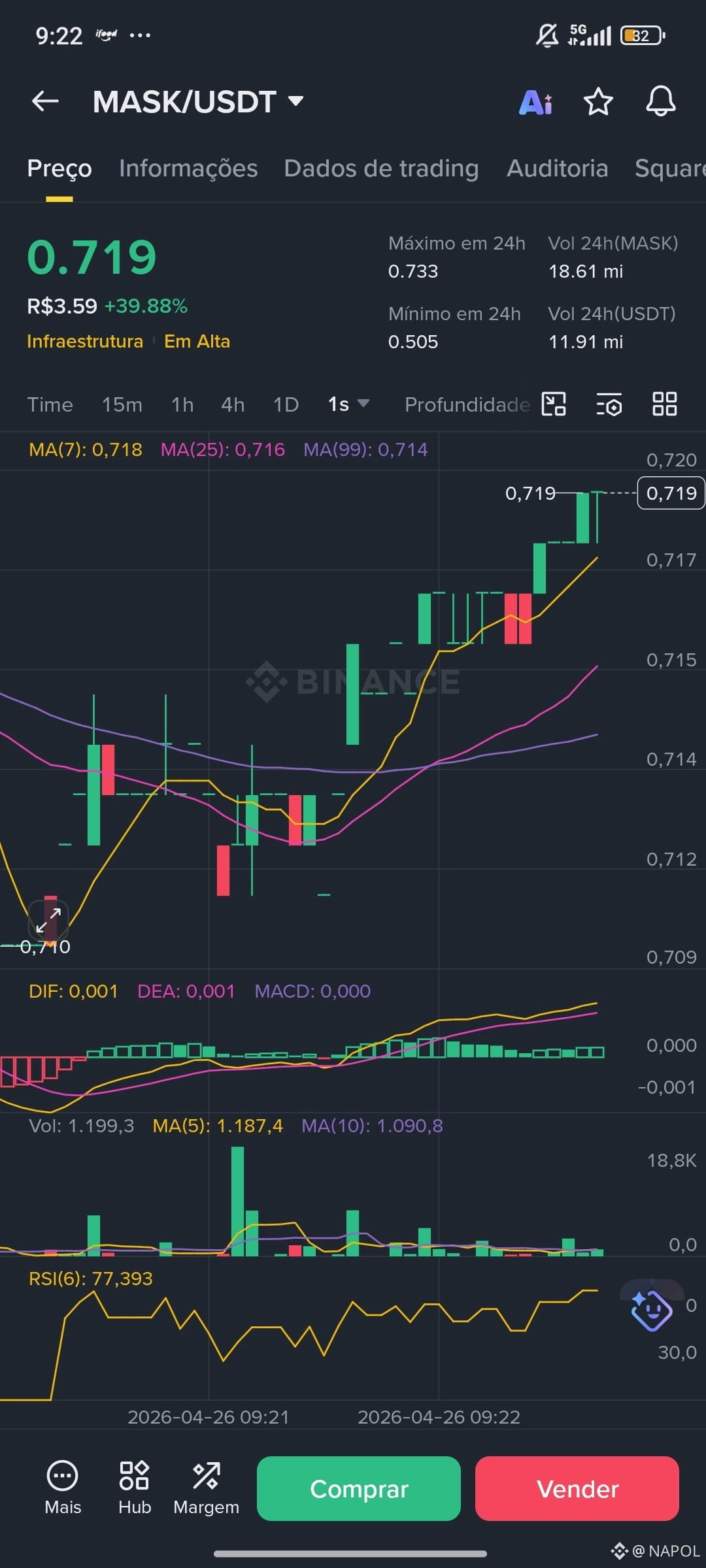
Task: Open the Square tab
Action: click(670, 169)
